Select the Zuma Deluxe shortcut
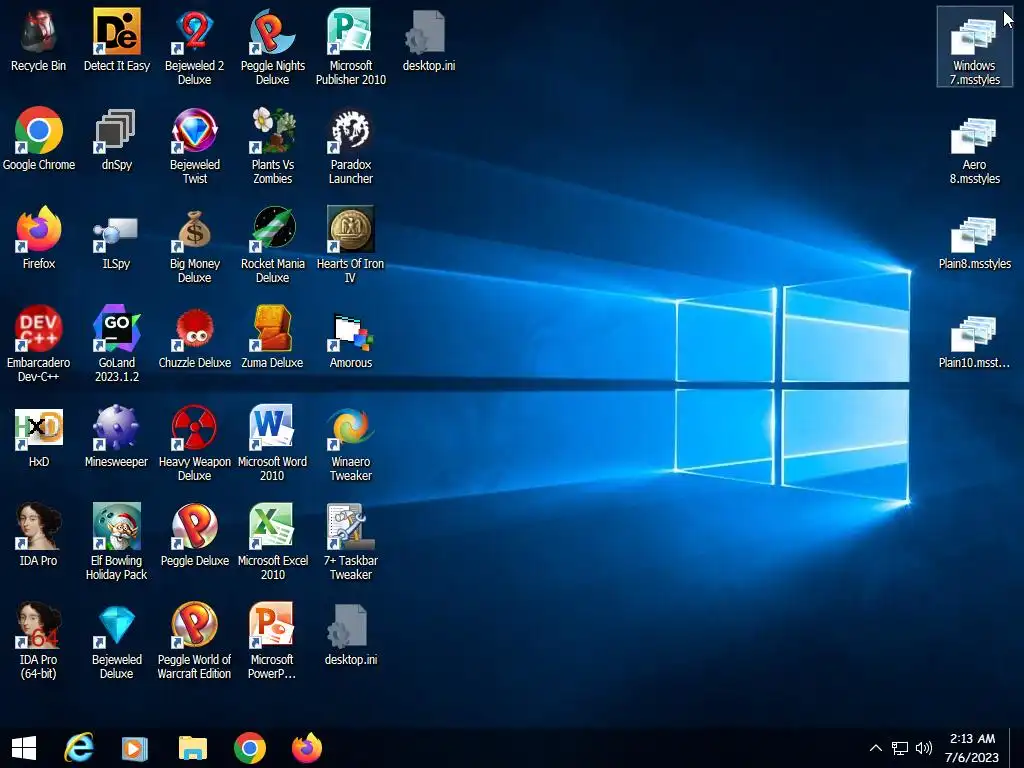 pyautogui.click(x=272, y=338)
